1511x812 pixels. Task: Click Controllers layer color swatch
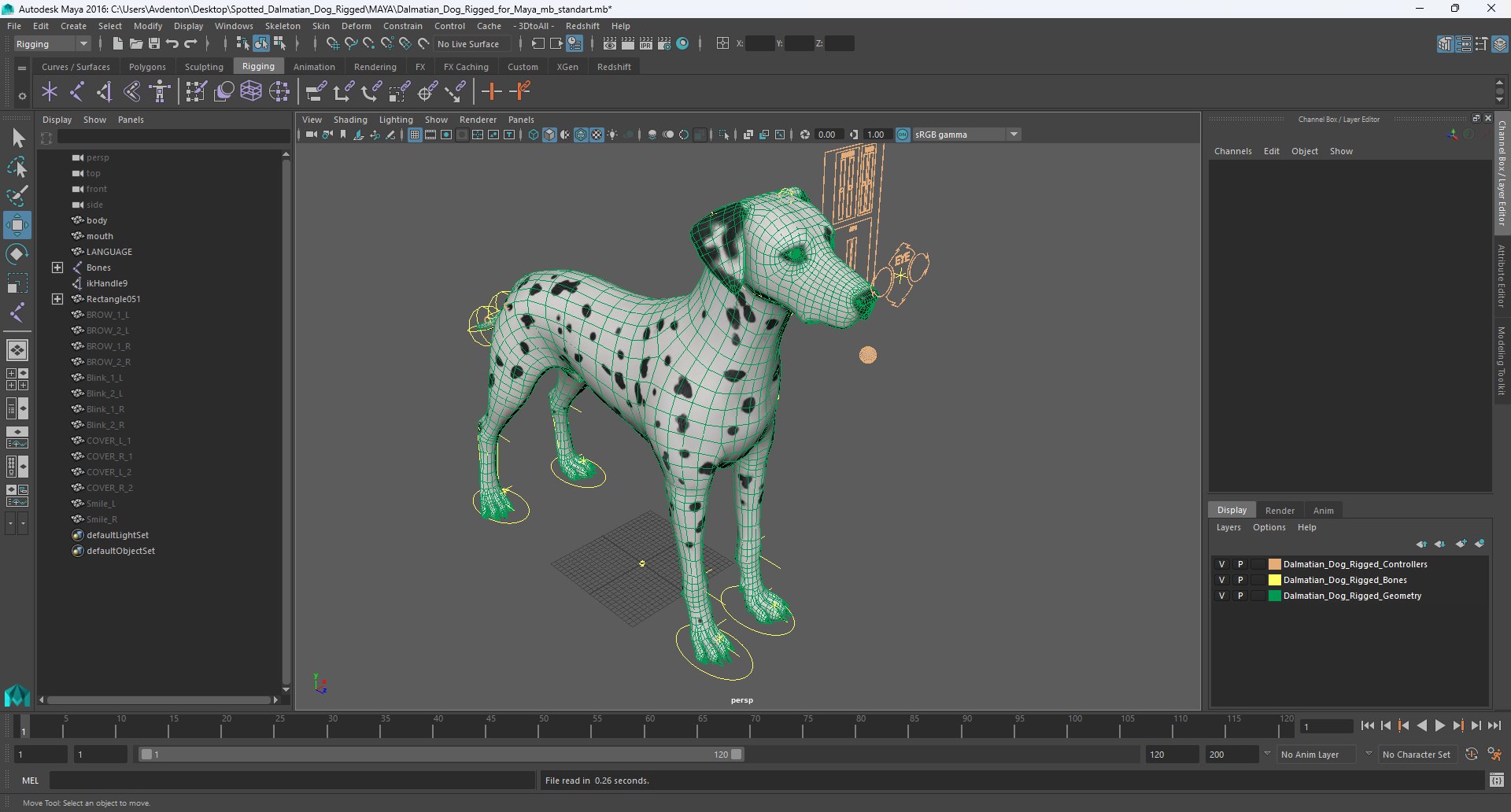coord(1274,564)
